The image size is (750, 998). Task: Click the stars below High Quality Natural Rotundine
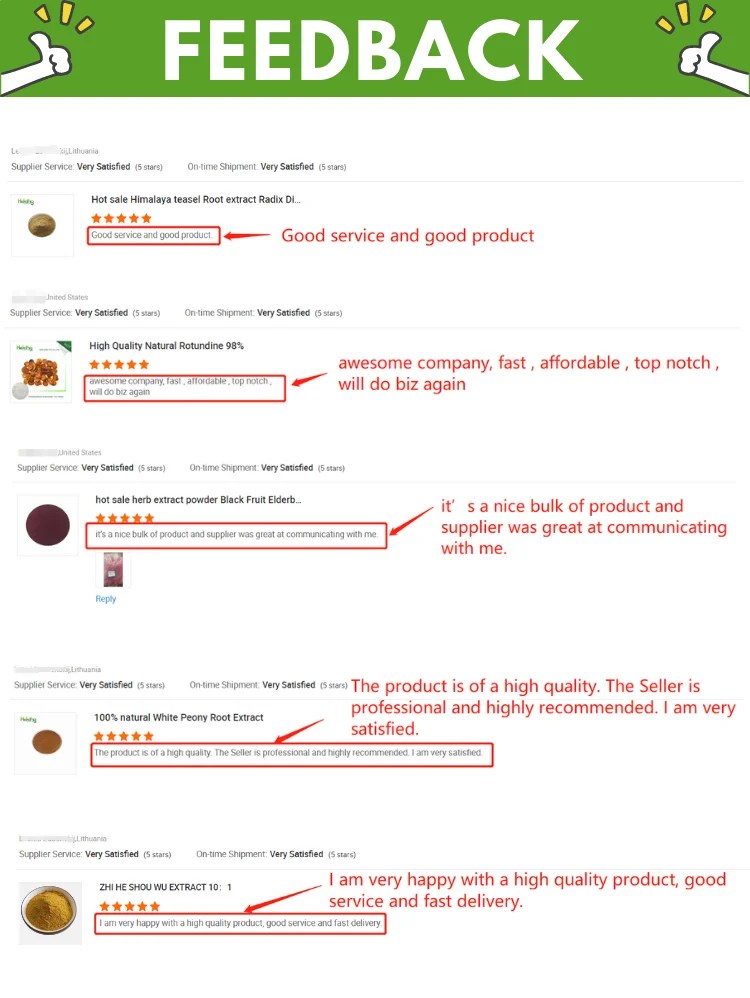[119, 364]
